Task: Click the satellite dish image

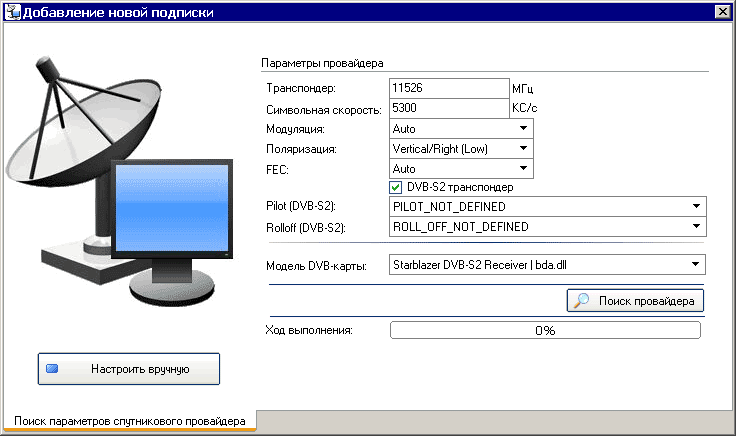Action: (x=80, y=120)
